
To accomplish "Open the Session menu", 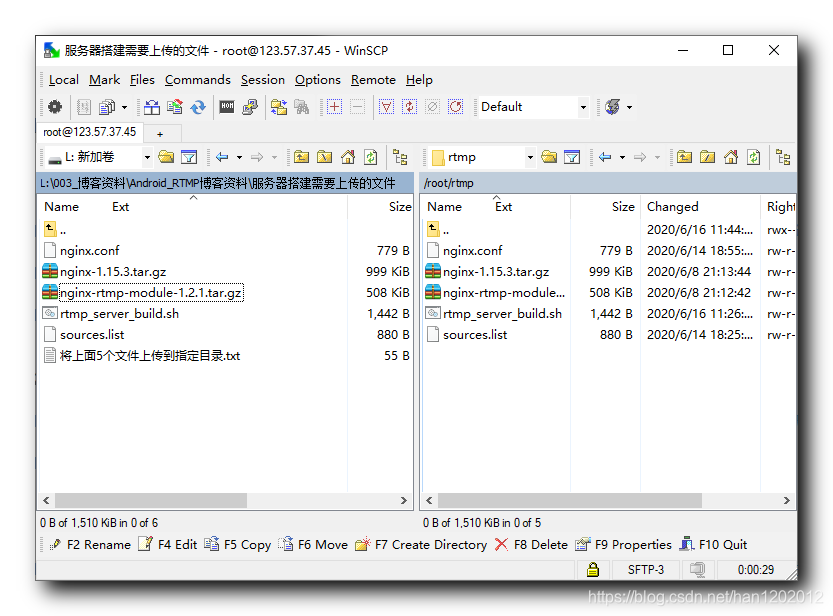I will (263, 80).
